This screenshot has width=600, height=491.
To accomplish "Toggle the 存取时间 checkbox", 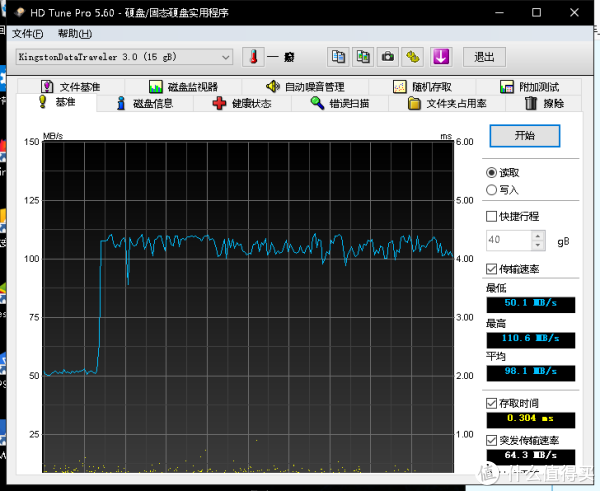I will 491,403.
